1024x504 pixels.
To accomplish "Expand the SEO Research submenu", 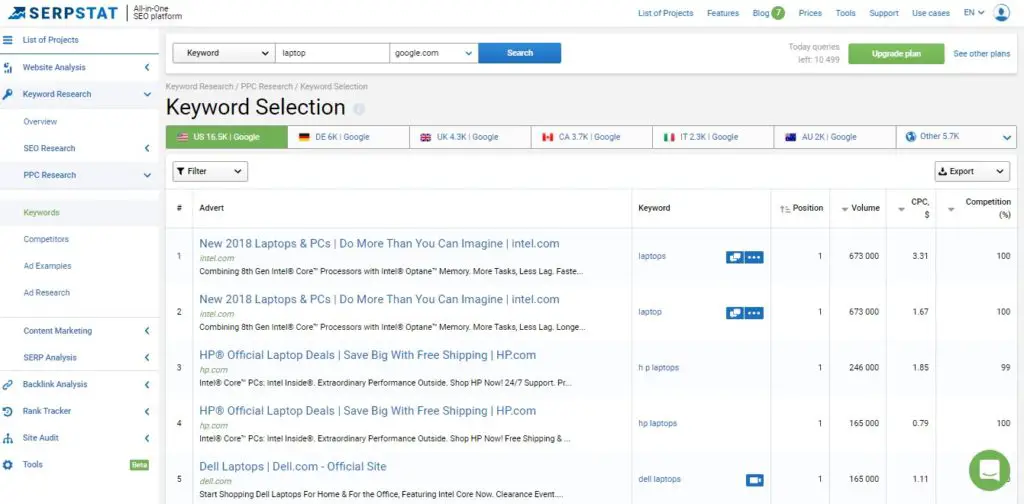I will coord(147,148).
